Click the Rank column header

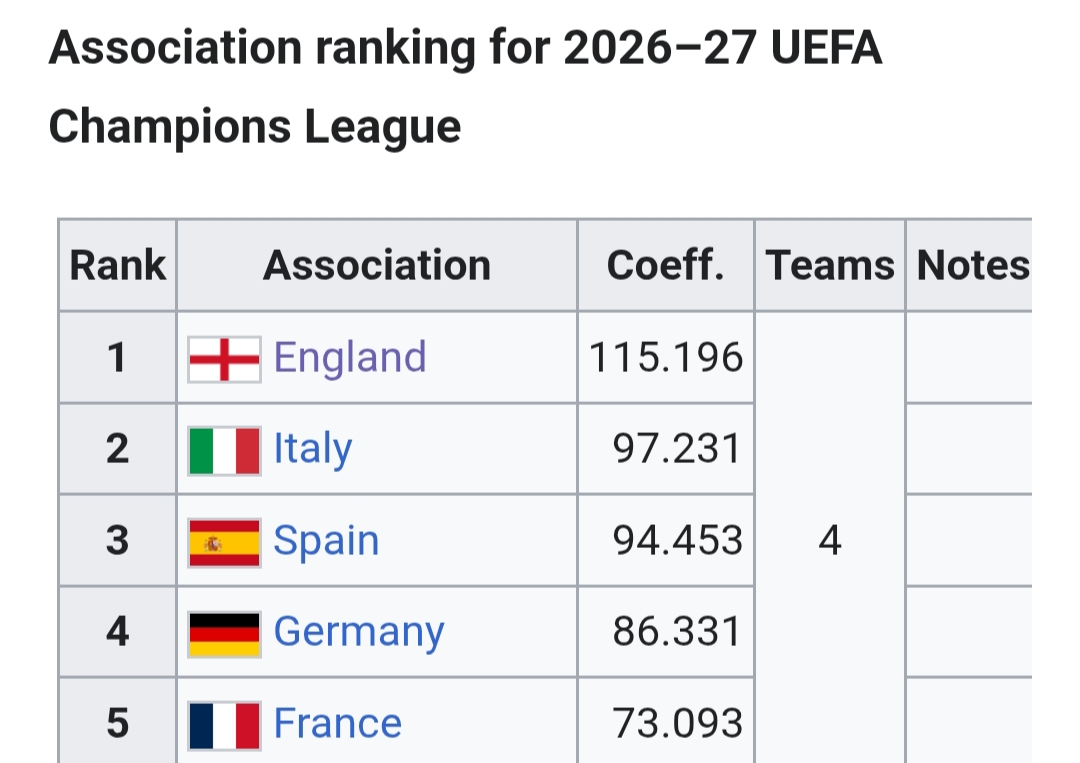point(117,266)
